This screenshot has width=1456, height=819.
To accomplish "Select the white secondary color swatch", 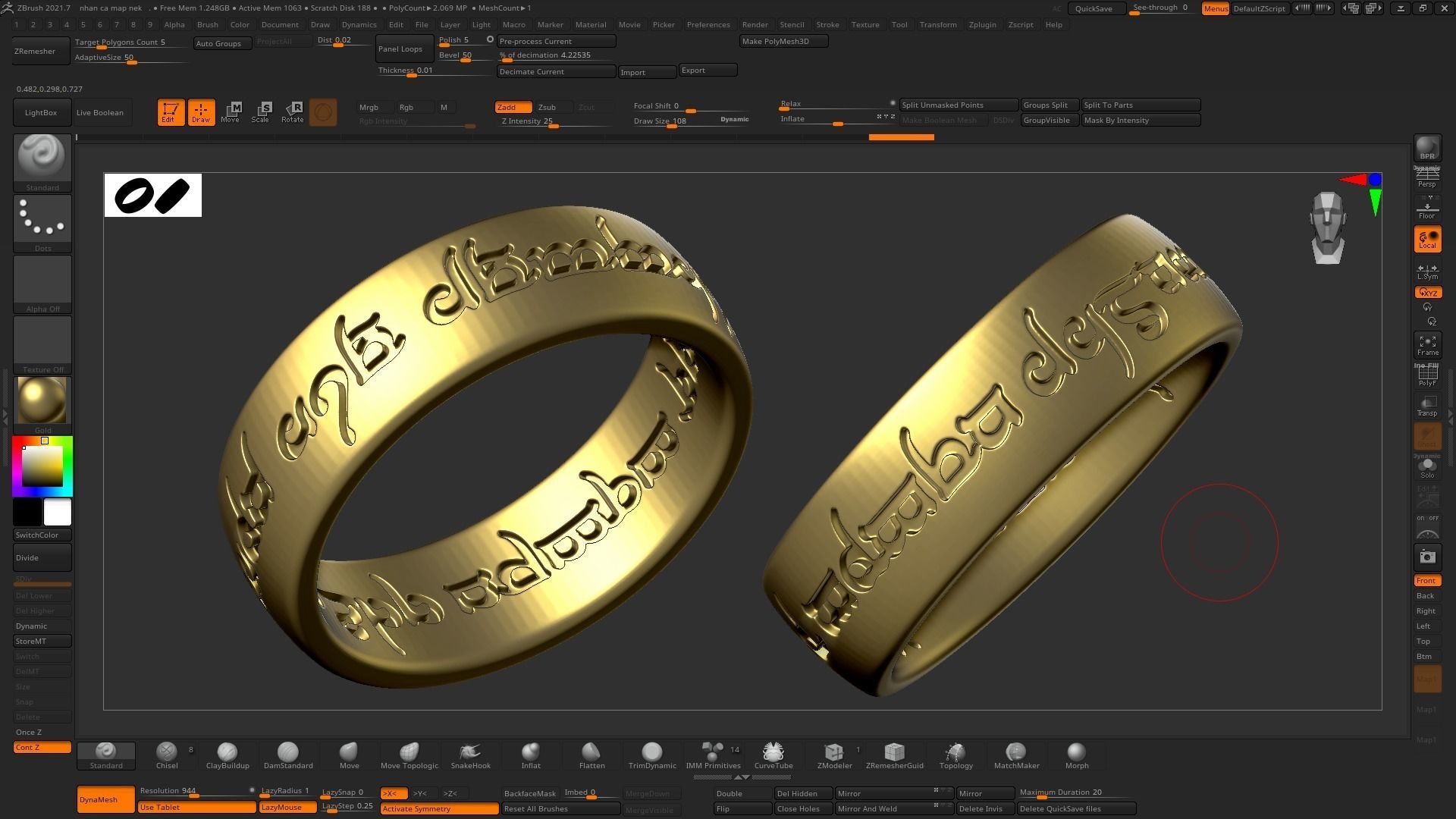I will point(58,512).
